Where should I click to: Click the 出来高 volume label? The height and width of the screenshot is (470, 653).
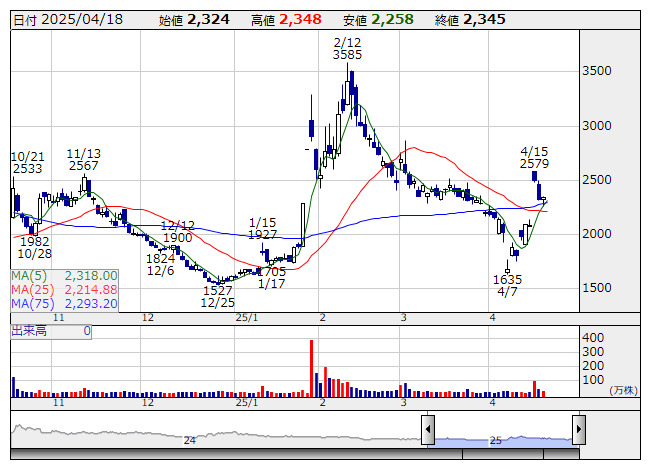click(30, 330)
